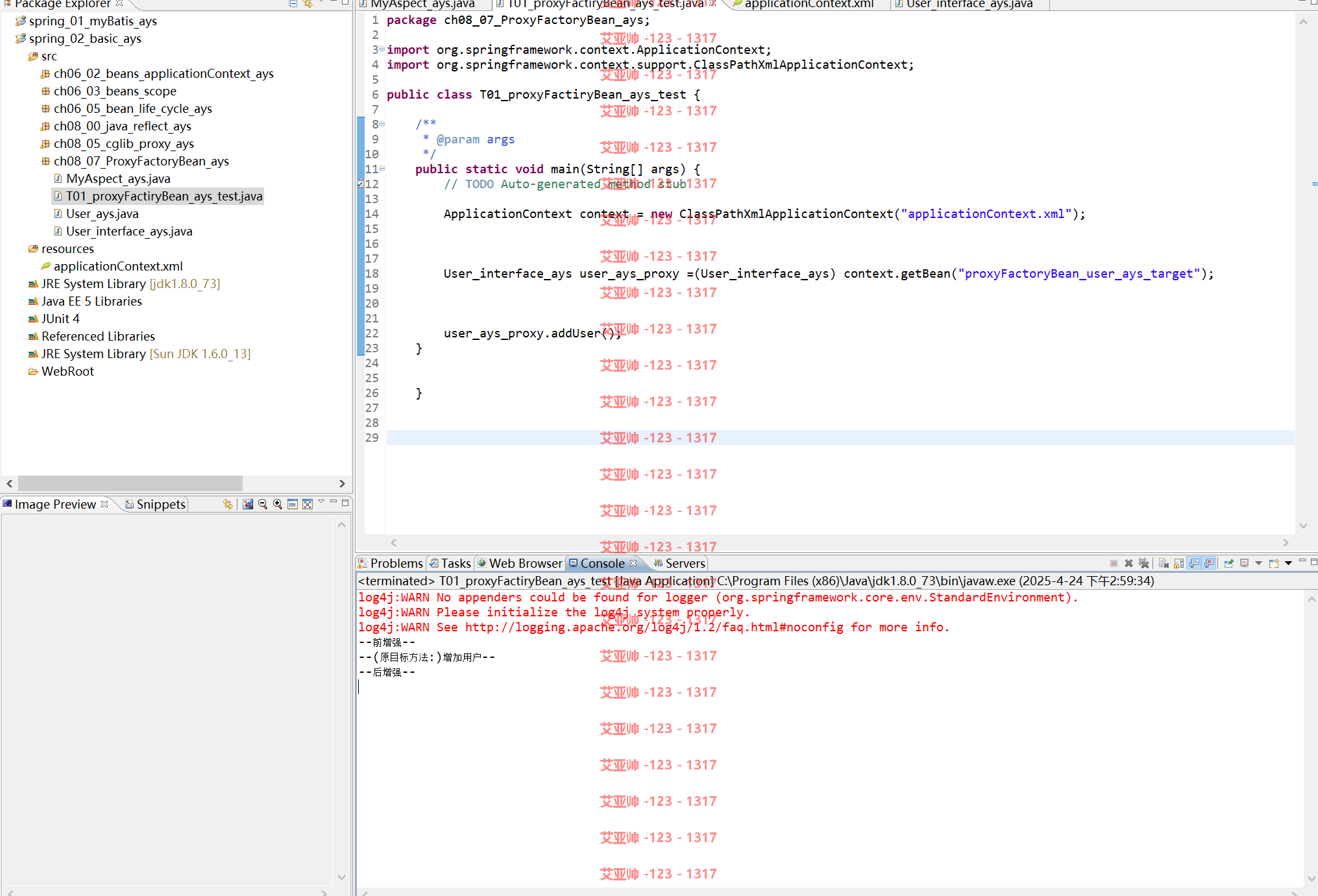Open the Problems tab

coord(390,563)
